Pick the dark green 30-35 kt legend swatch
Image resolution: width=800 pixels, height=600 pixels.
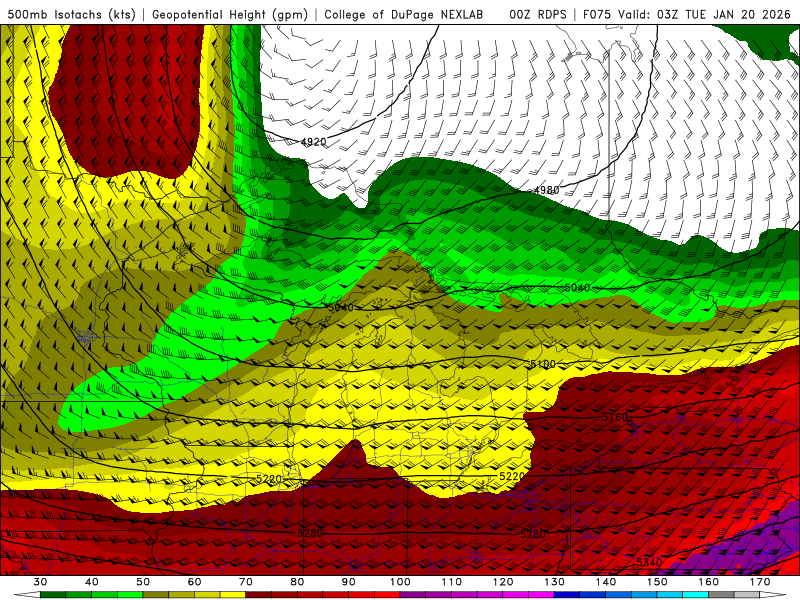[x=53, y=595]
